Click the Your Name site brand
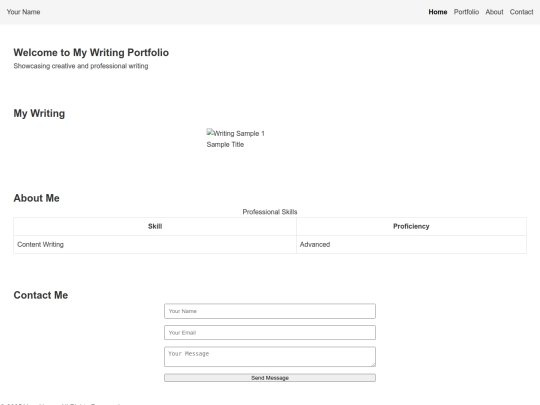 tap(23, 12)
